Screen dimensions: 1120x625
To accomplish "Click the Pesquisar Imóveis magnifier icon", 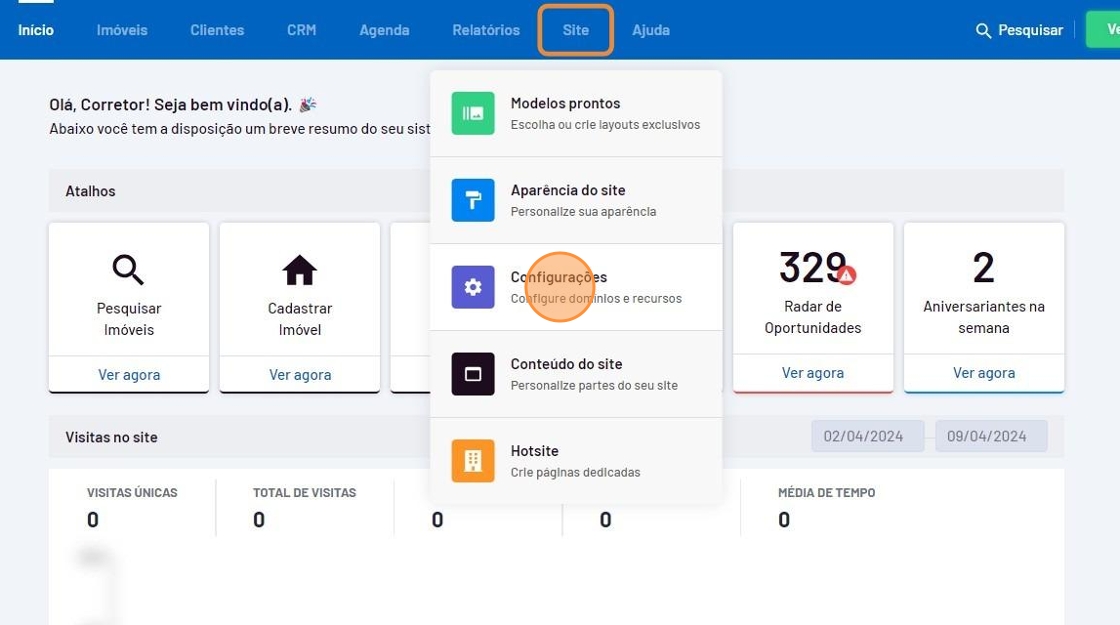I will tap(128, 269).
